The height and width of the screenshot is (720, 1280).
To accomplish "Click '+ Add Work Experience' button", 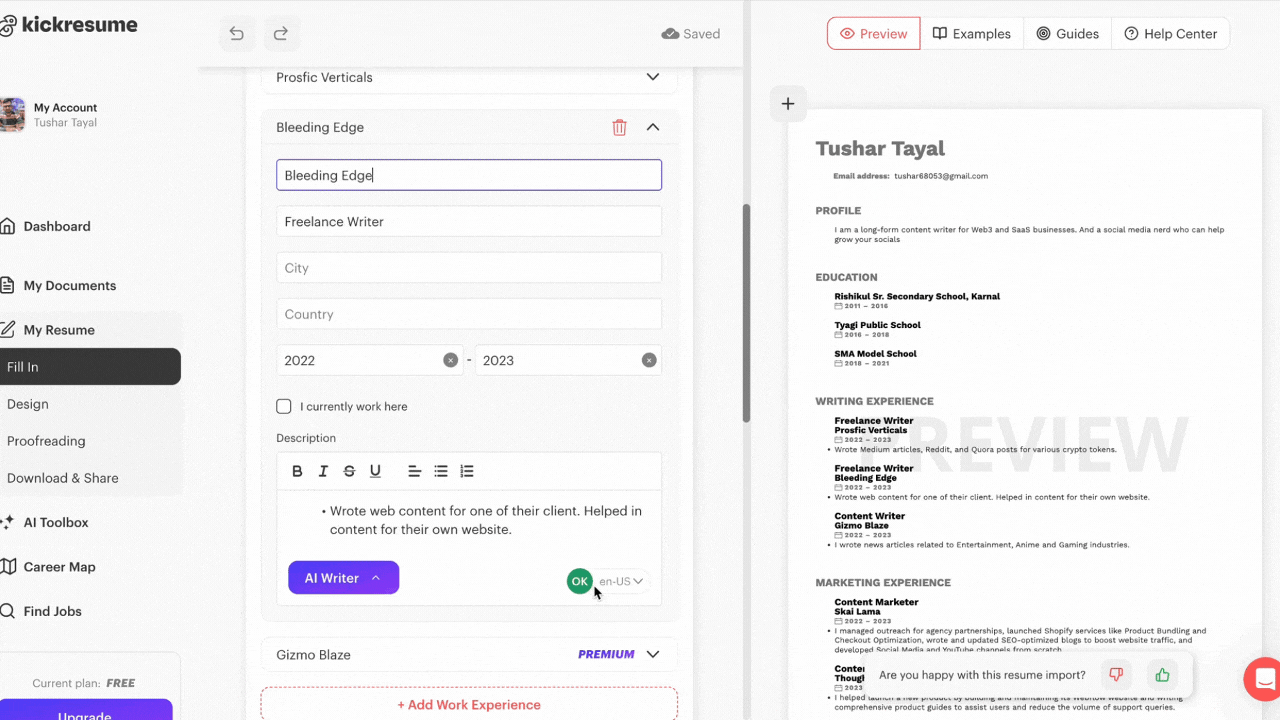I will [469, 704].
